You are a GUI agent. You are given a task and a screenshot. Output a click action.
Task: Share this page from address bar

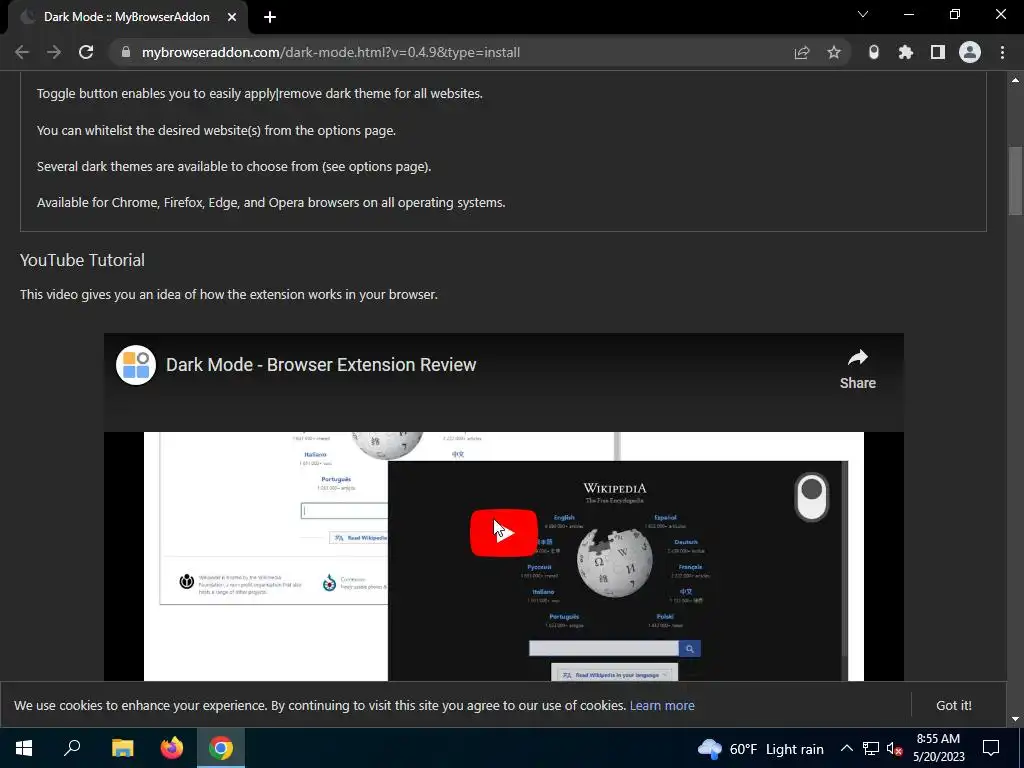802,52
